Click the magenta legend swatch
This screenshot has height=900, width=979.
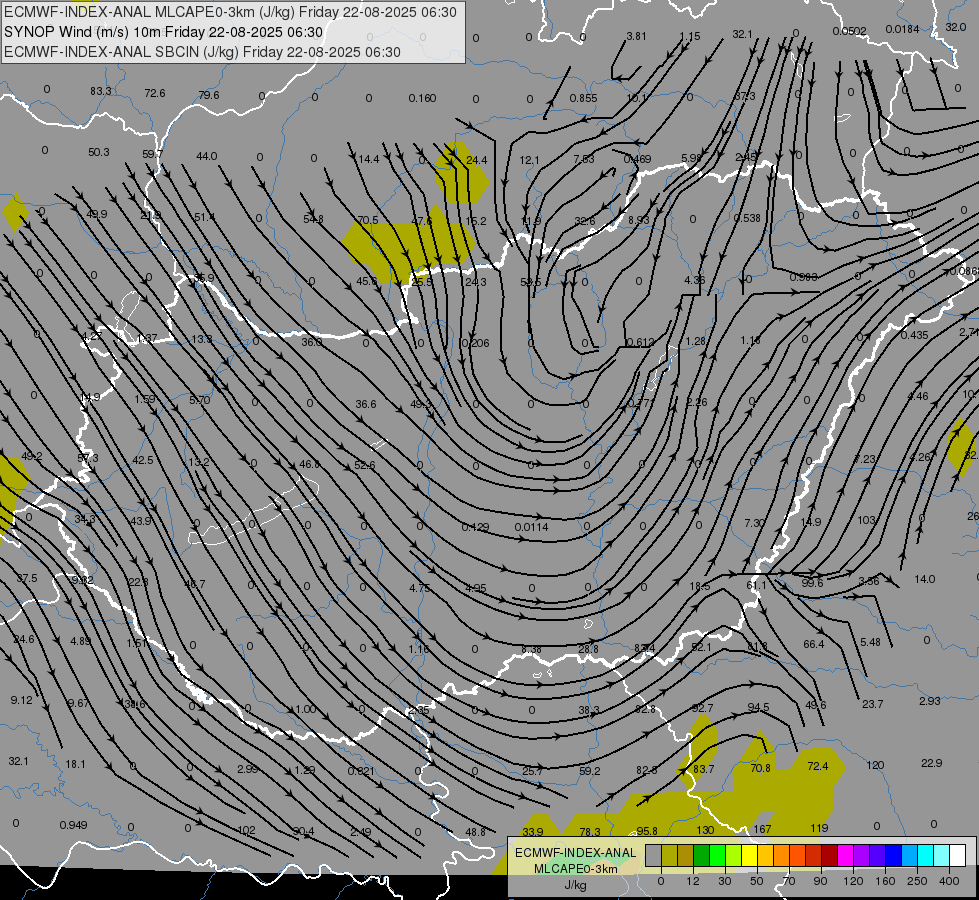845,856
